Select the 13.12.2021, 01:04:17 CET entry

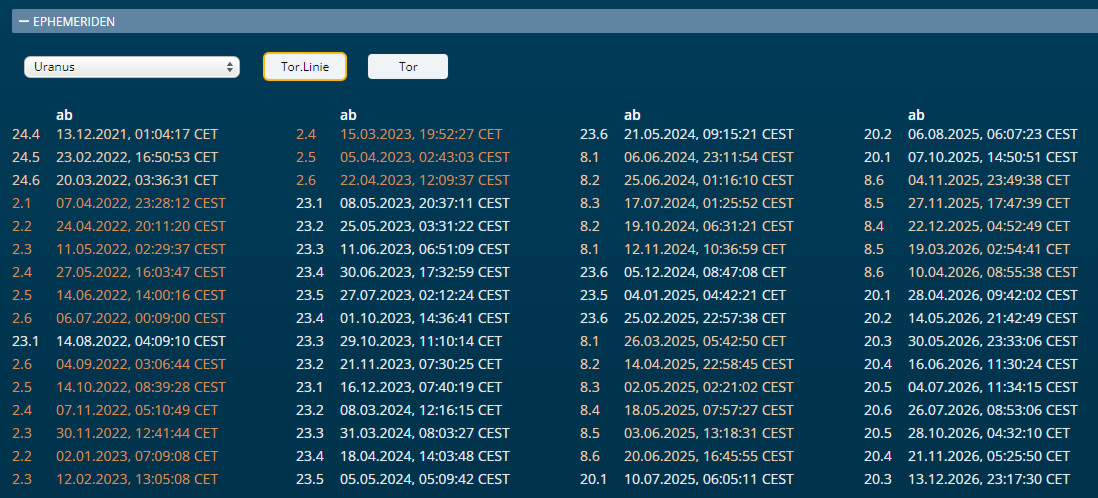137,134
